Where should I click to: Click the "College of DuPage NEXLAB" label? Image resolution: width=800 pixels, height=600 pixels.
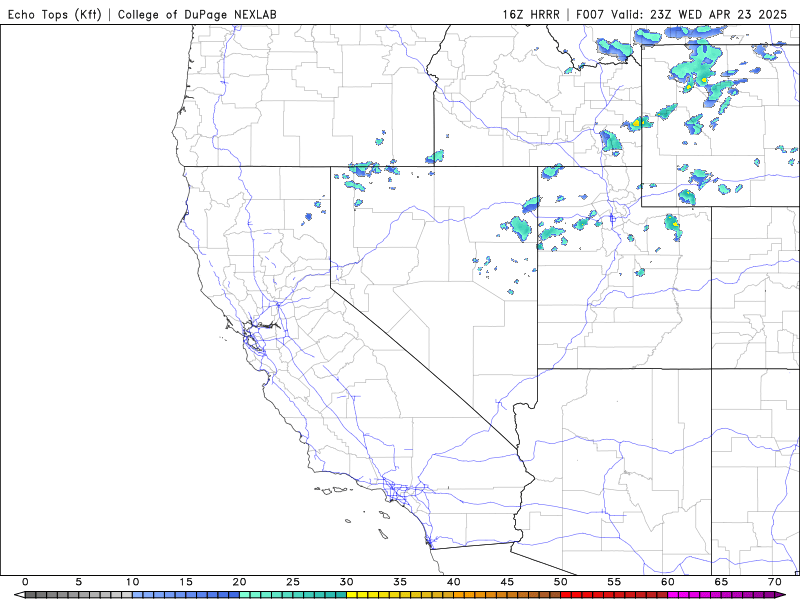(197, 14)
